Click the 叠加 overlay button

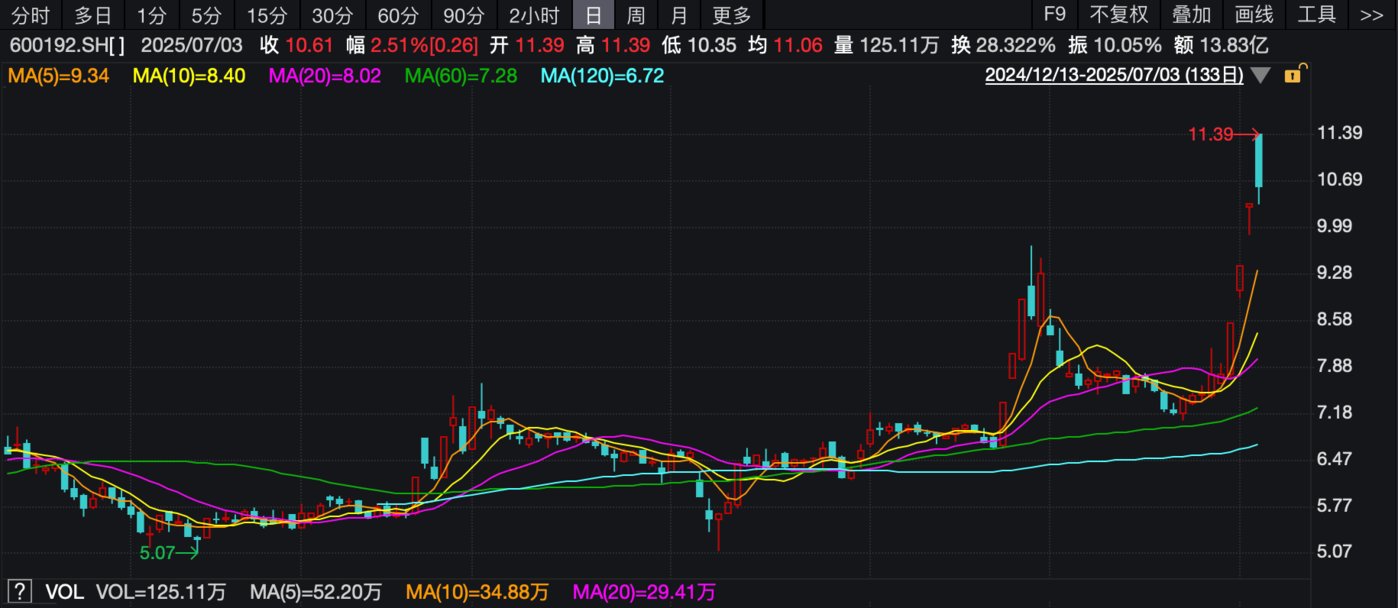tap(1191, 15)
